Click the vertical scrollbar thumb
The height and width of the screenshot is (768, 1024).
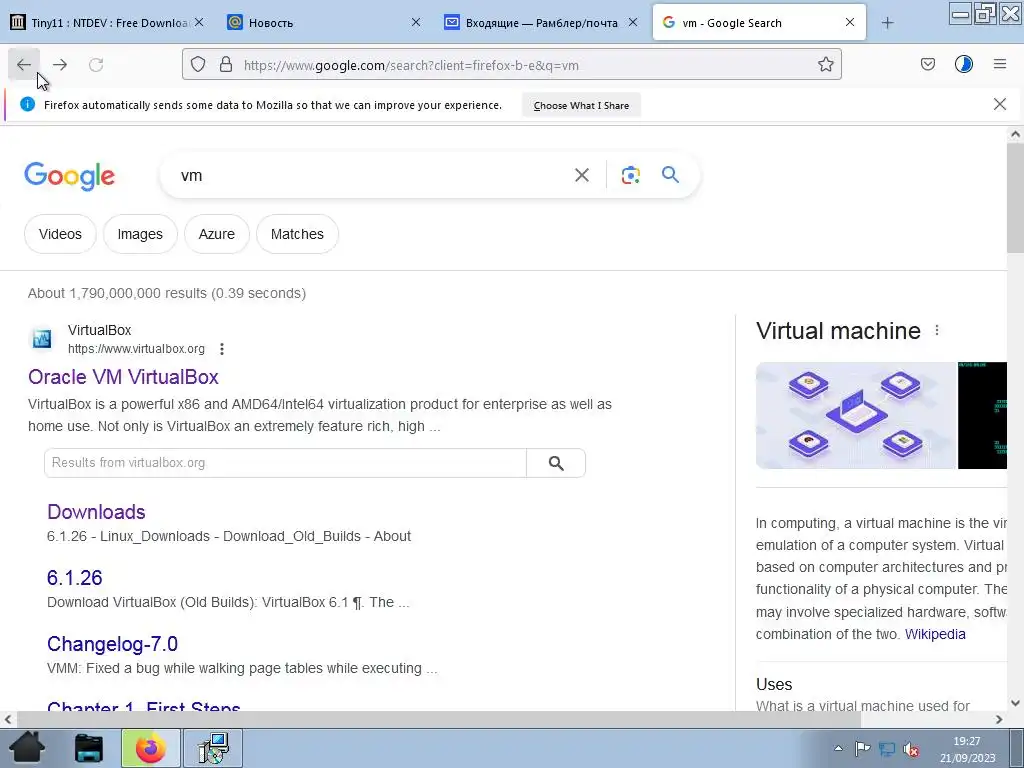[1015, 199]
